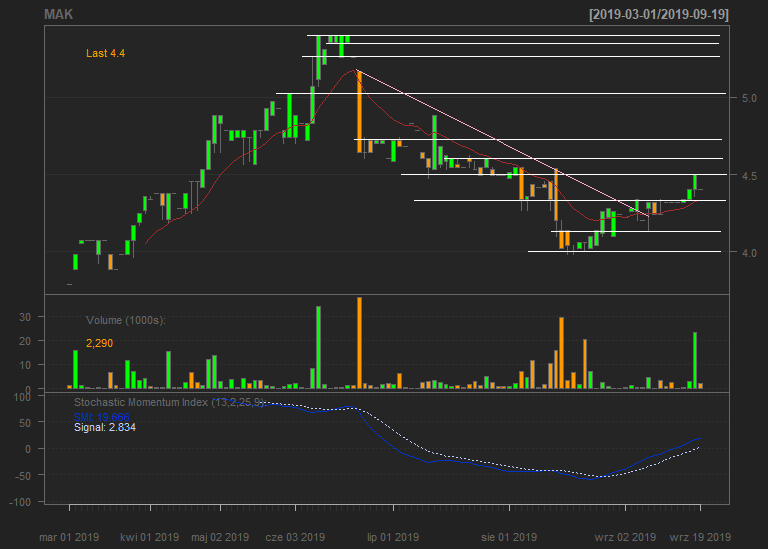Click the last green volume bar in September
Screen dimensions: 768x549
tap(695, 360)
